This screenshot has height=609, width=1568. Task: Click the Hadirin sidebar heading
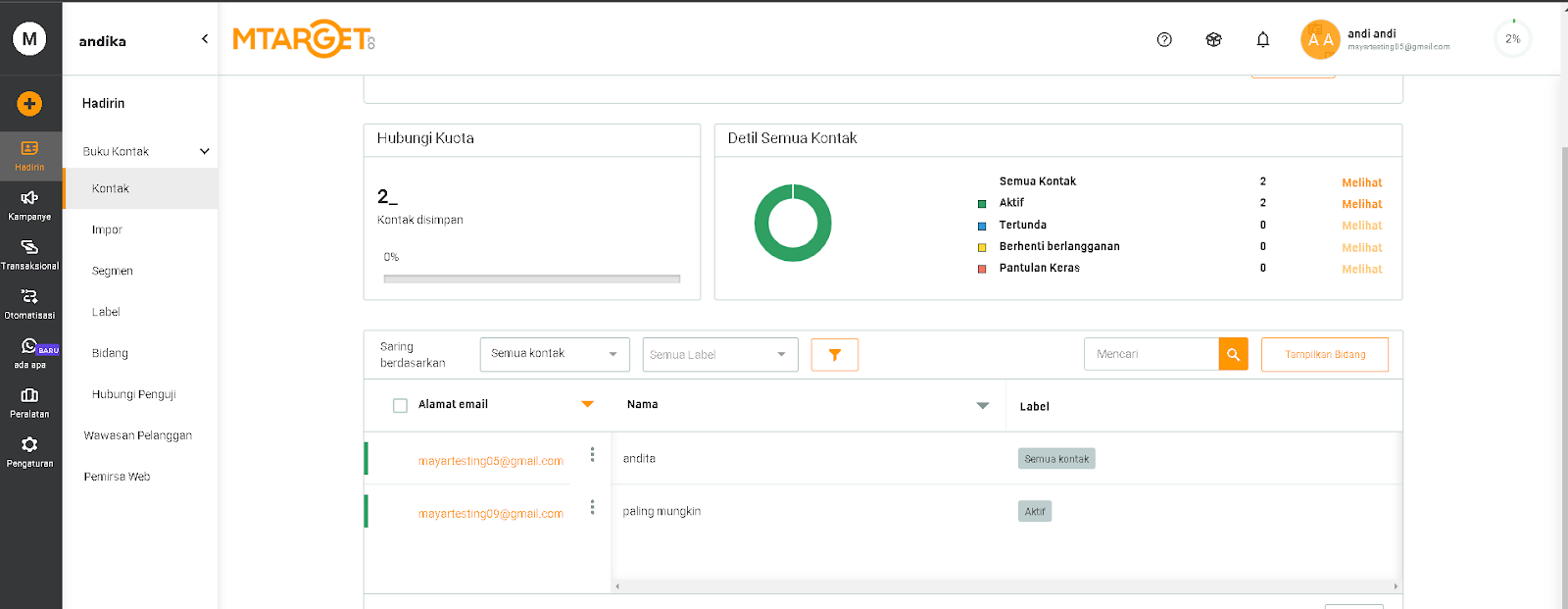(x=103, y=103)
